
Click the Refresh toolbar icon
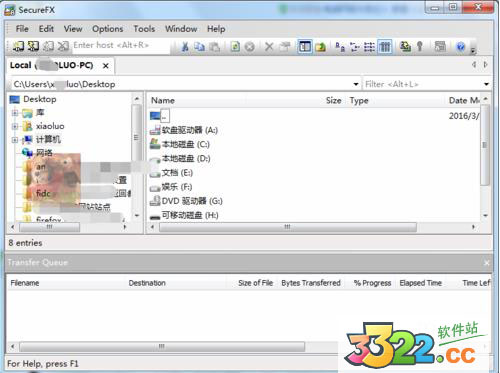coord(235,46)
